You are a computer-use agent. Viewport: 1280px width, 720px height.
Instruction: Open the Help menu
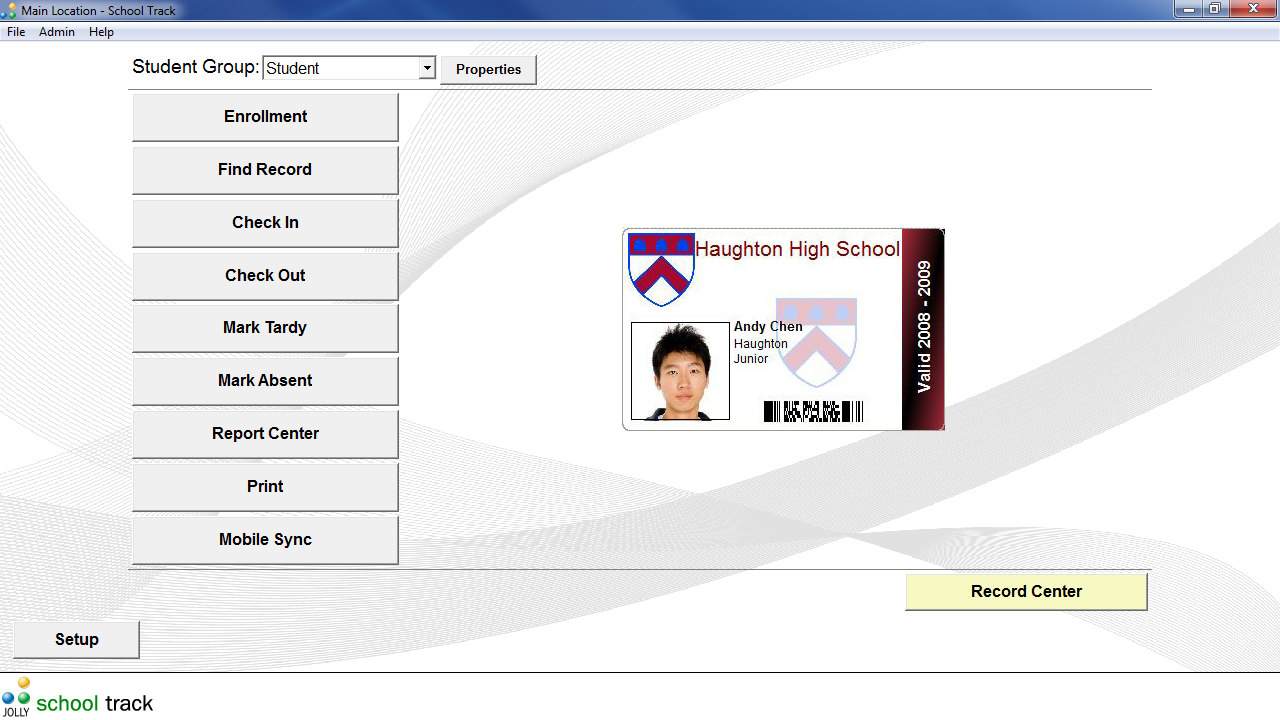101,32
